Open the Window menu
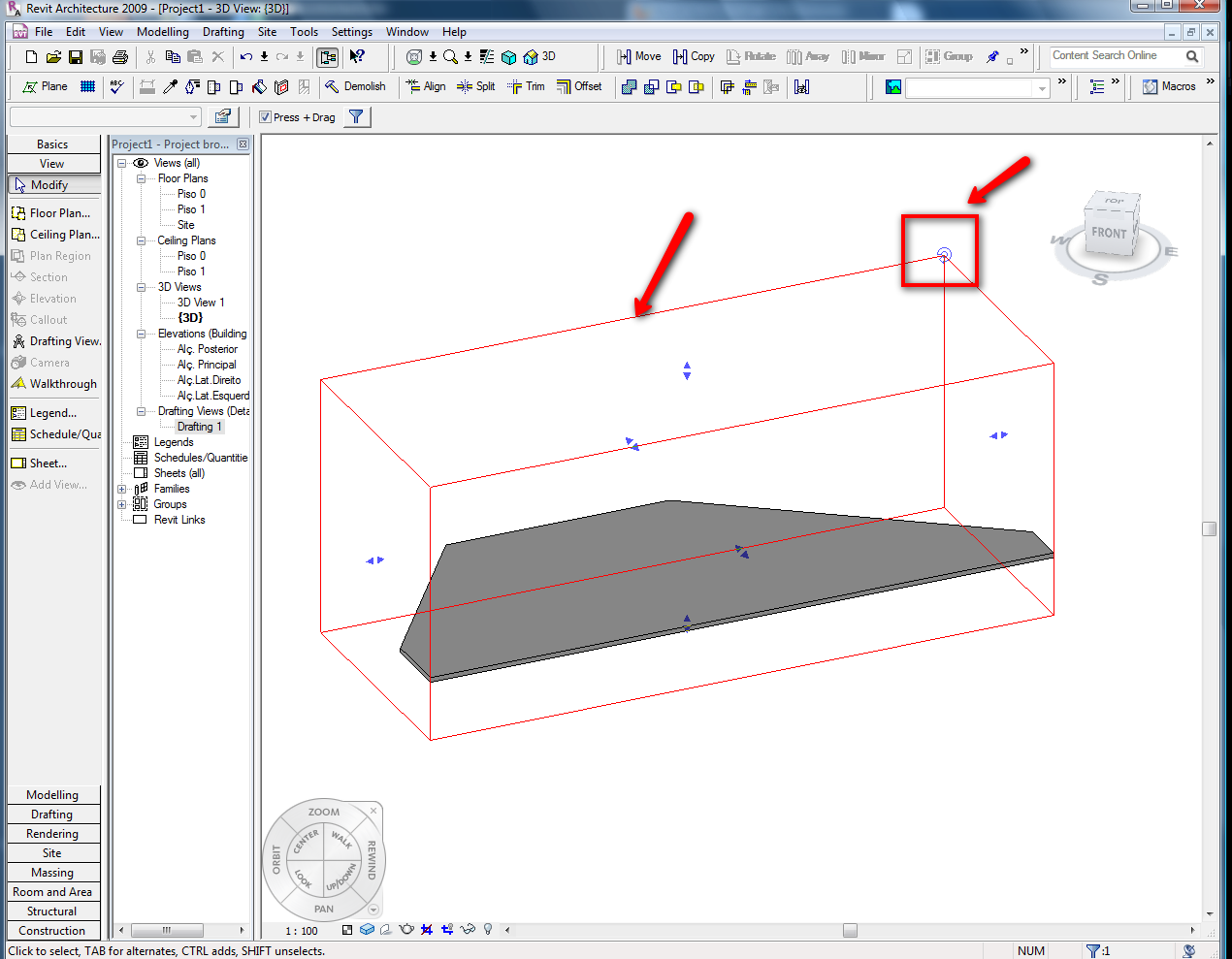Viewport: 1232px width, 959px height. [407, 32]
